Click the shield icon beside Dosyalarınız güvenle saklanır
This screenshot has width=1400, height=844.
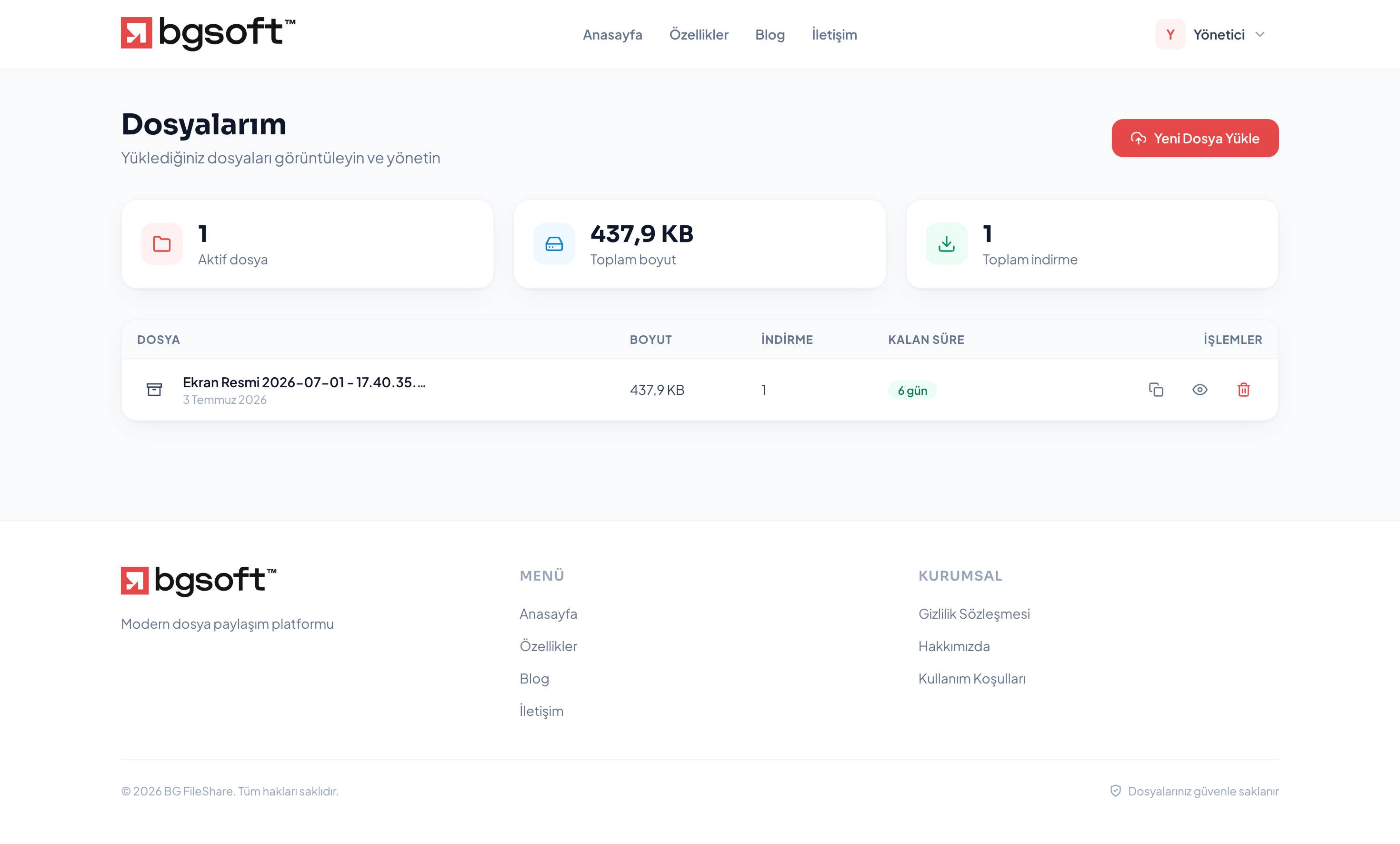pos(1115,791)
